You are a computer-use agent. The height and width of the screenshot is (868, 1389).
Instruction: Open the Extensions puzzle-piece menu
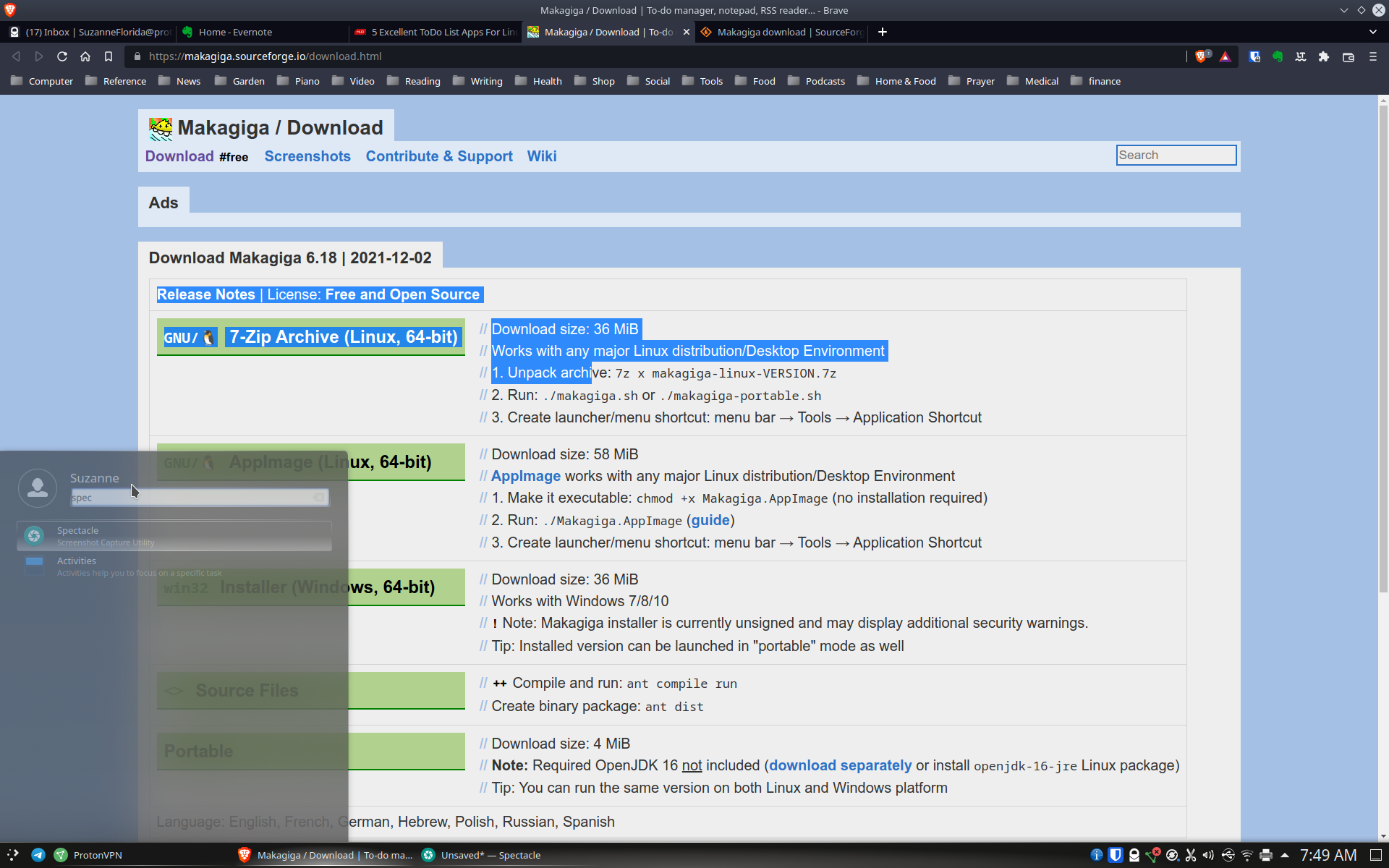click(1324, 56)
